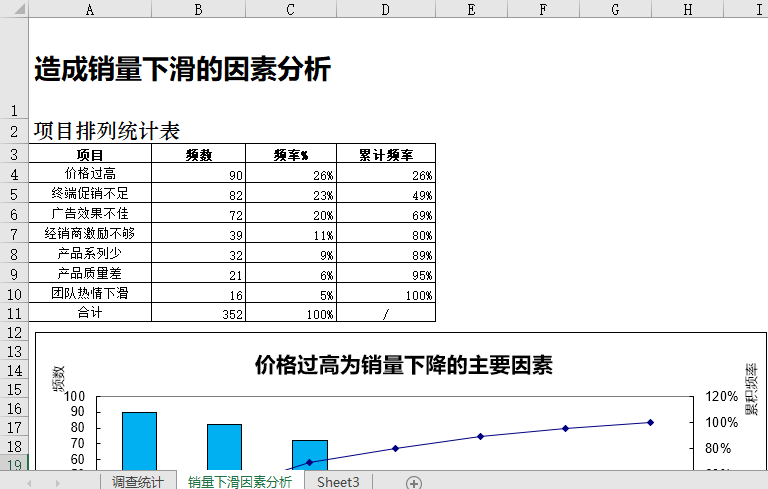Select the 销量下滑因素分析 sheet tab

pyautogui.click(x=240, y=482)
